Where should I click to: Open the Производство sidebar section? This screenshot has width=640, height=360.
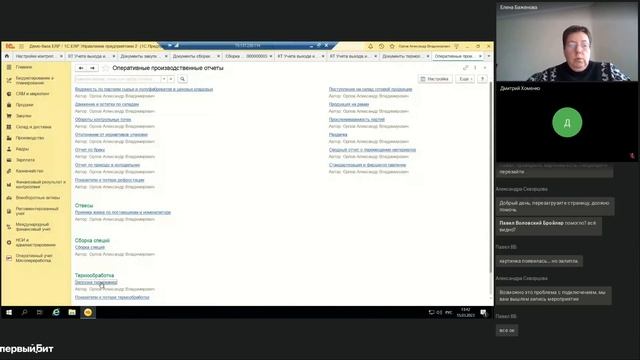30,138
